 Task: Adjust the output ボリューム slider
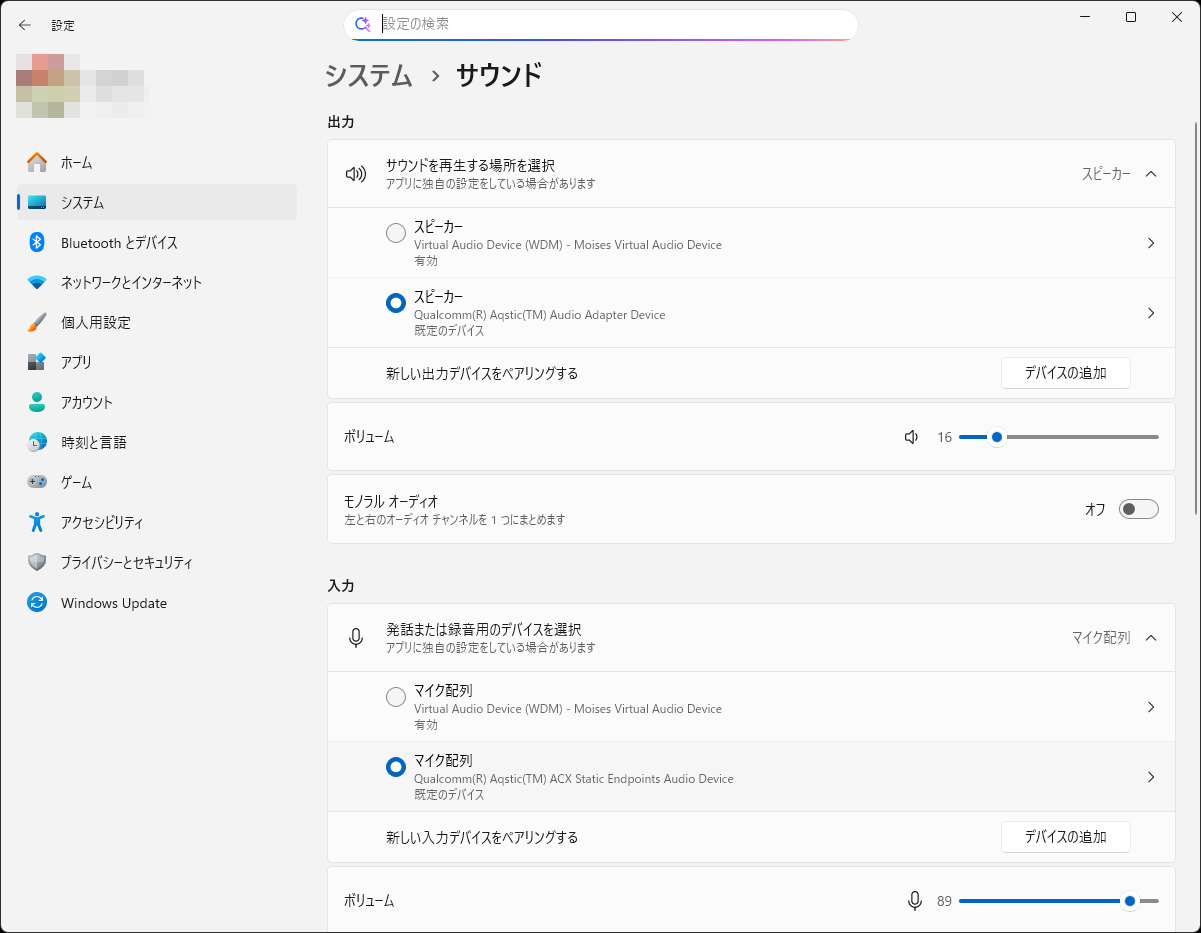pyautogui.click(x=996, y=437)
